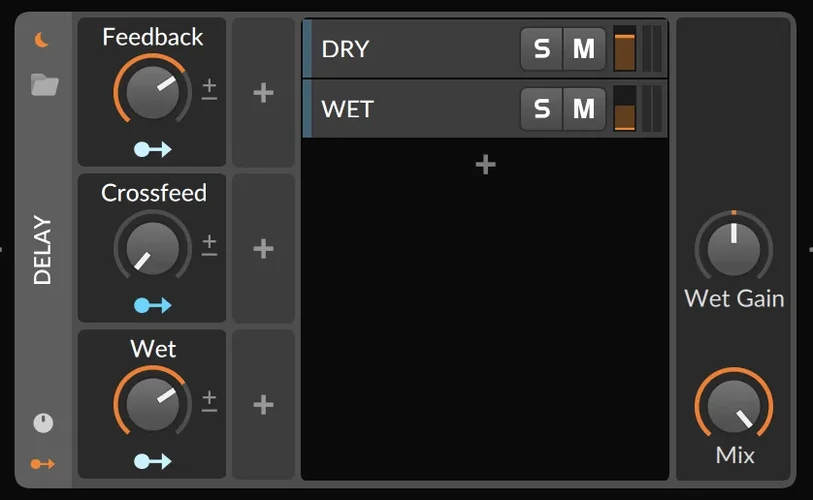Click the orange arrow icon at bottom-left
The width and height of the screenshot is (813, 500).
point(43,464)
